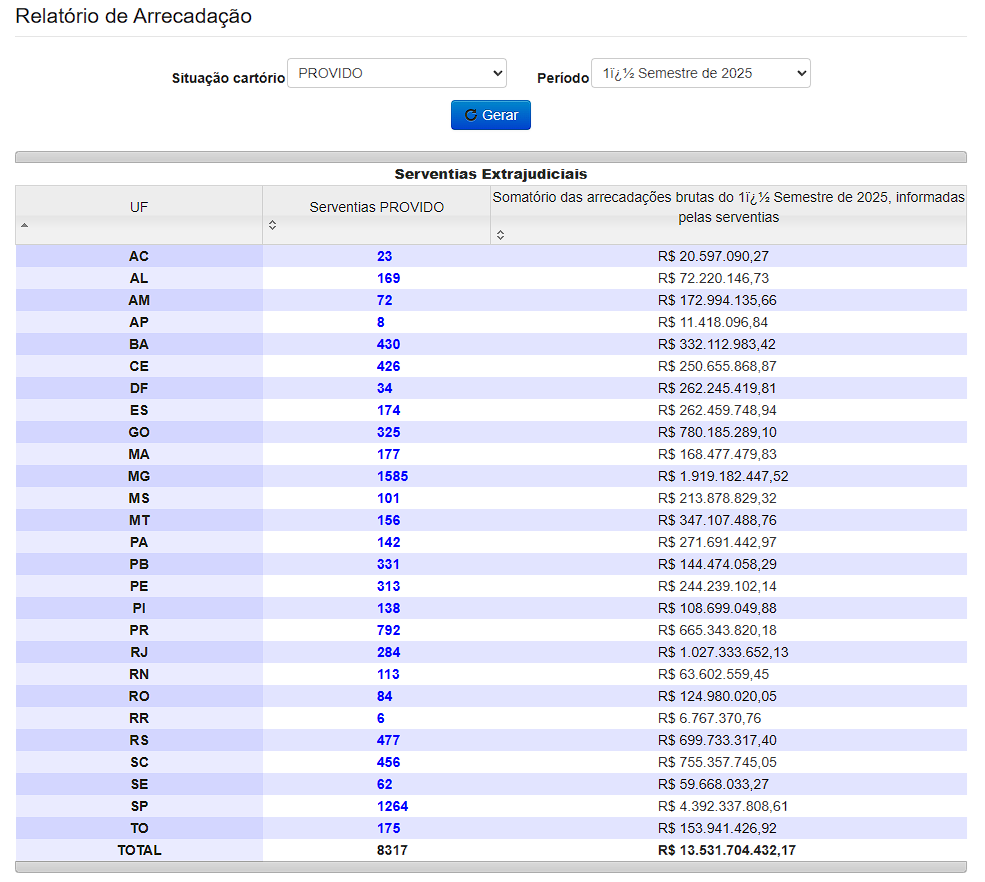Open the 1585 serventias link for MG
985x882 pixels.
(x=392, y=476)
